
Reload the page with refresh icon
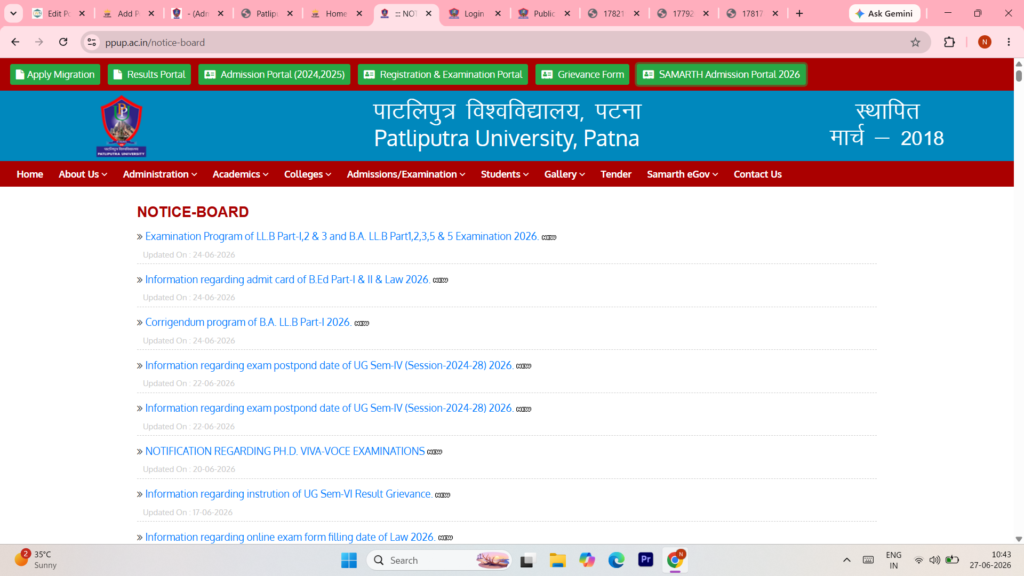[63, 42]
